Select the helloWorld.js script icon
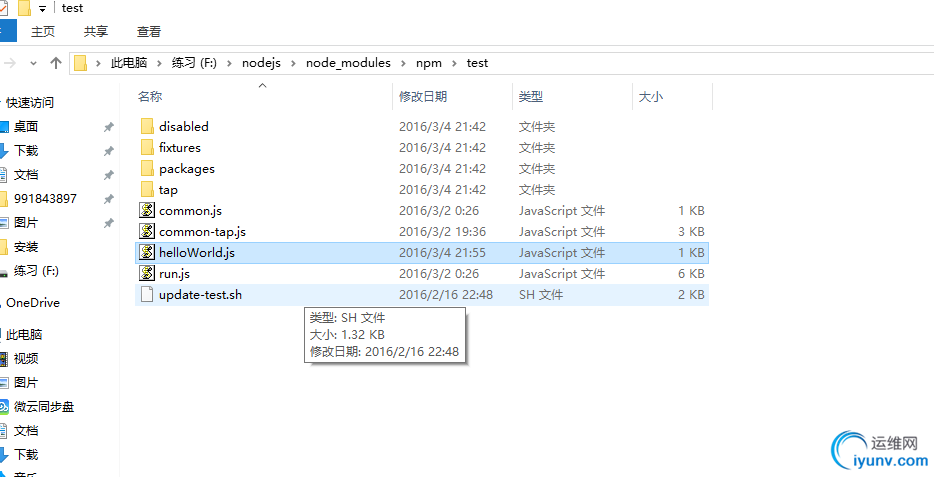 [x=147, y=252]
